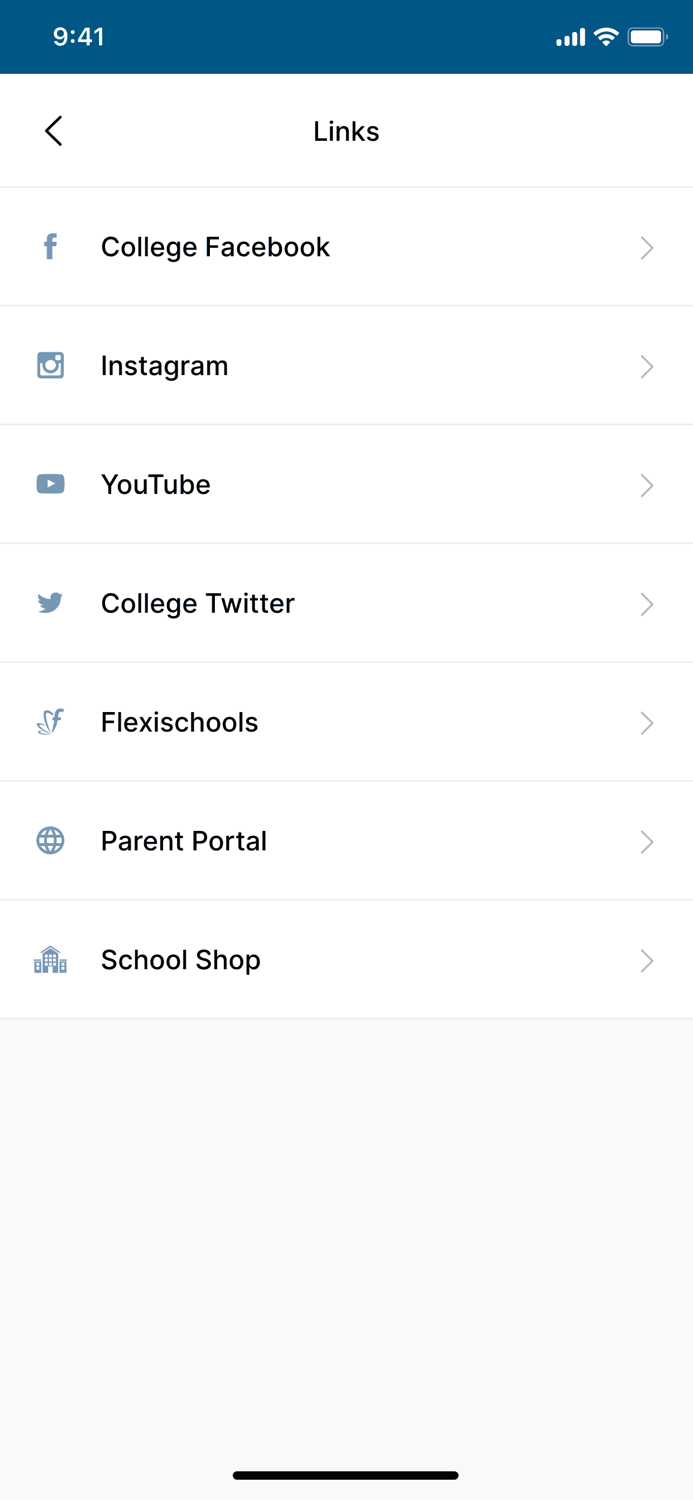Select the Twitter bird icon
Screen dimensions: 693x1500
click(50, 603)
